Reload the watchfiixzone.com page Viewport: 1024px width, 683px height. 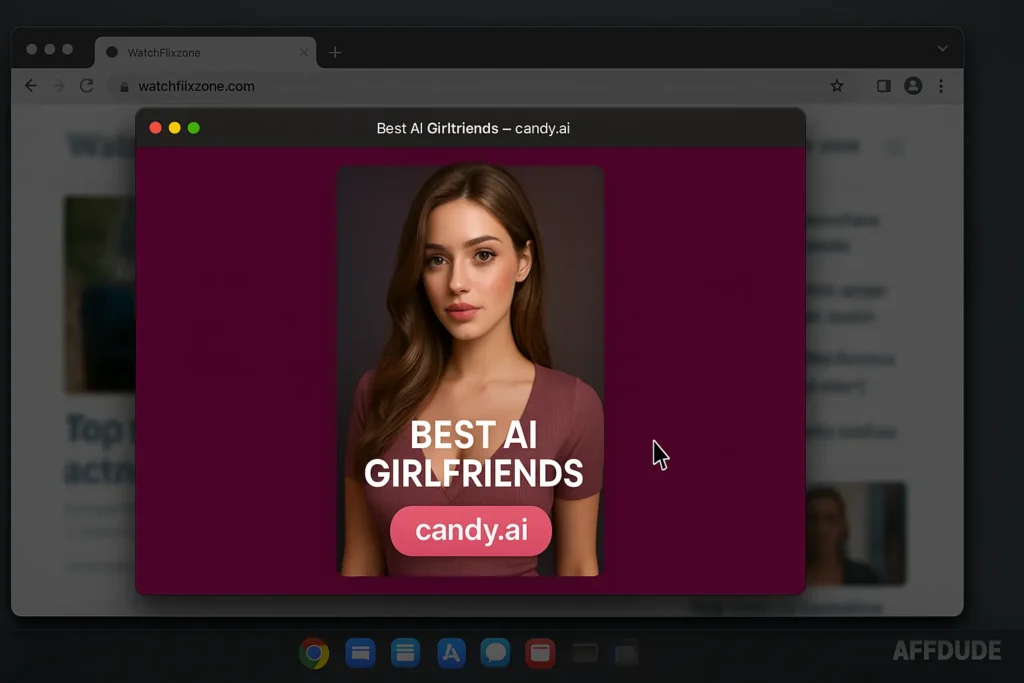[86, 86]
